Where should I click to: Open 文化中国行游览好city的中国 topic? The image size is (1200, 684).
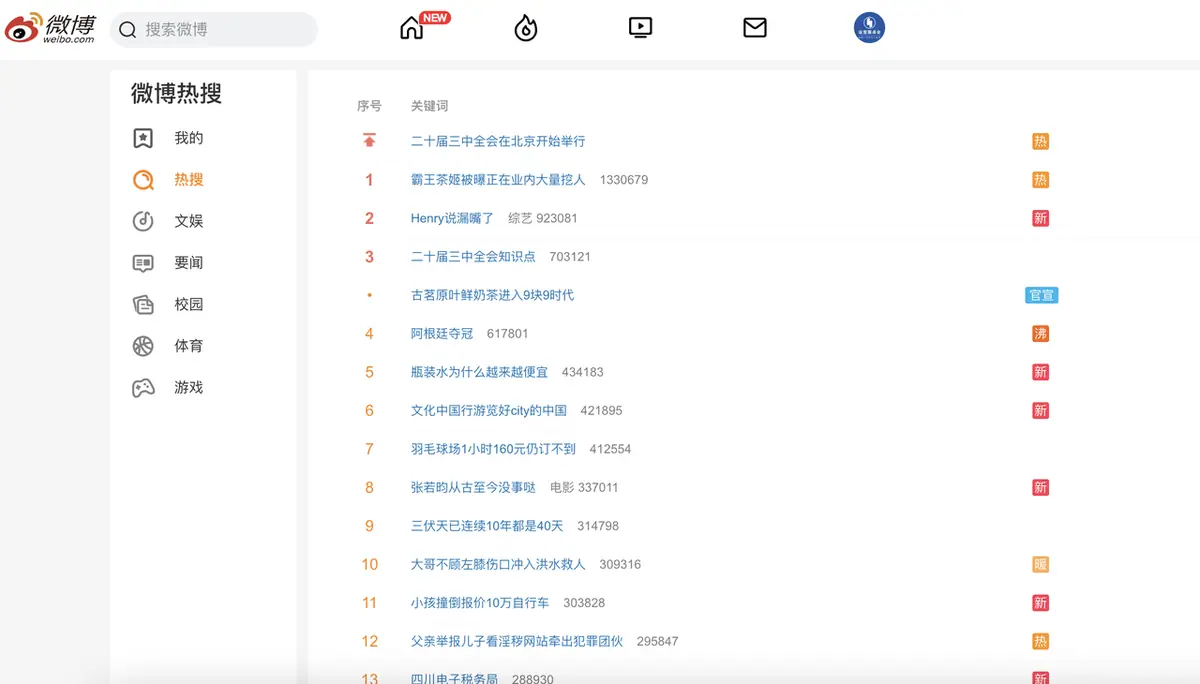pyautogui.click(x=489, y=411)
